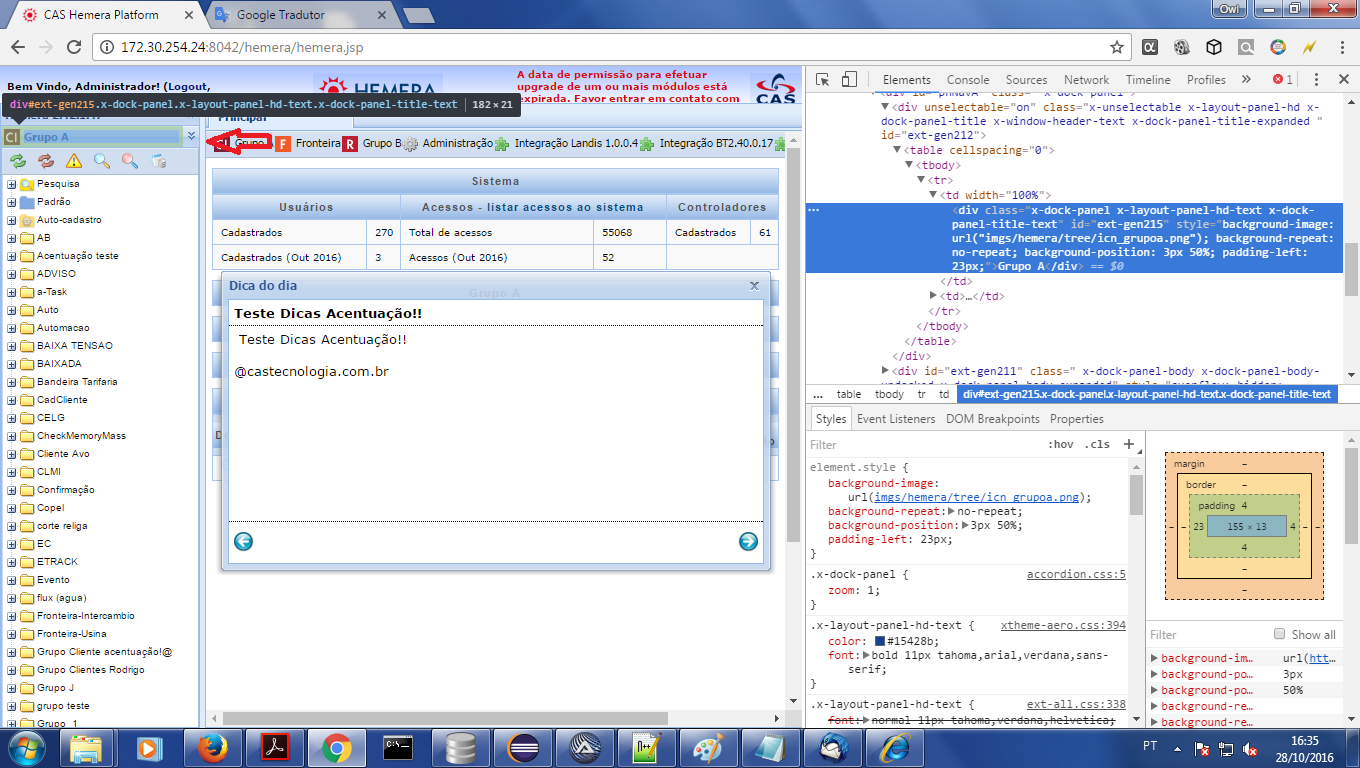The image size is (1360, 768).
Task: Expand the Copel folder node
Action: pyautogui.click(x=11, y=508)
